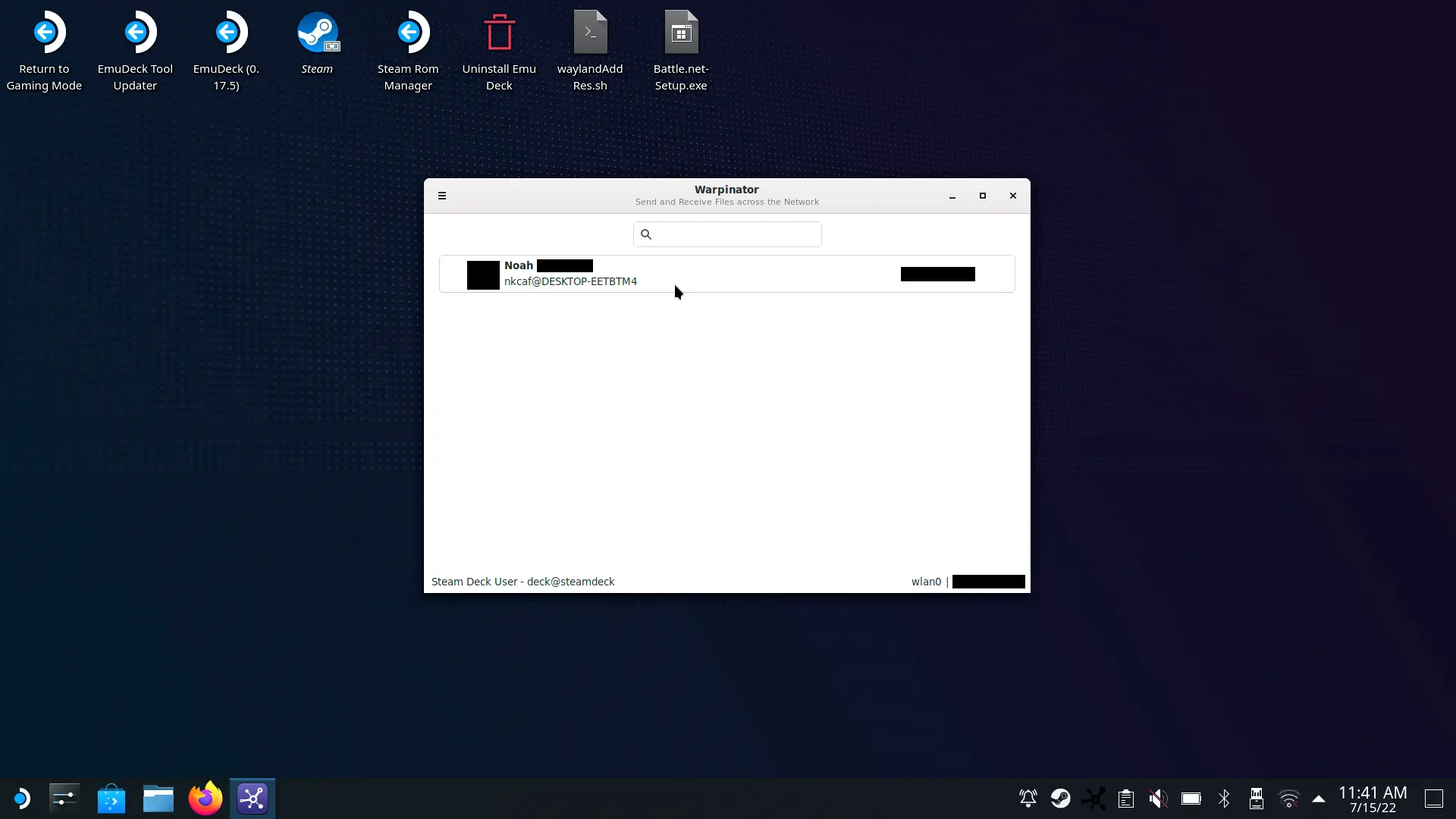This screenshot has height=819, width=1456.
Task: Toggle the battery/power indicator icon
Action: (x=1192, y=798)
